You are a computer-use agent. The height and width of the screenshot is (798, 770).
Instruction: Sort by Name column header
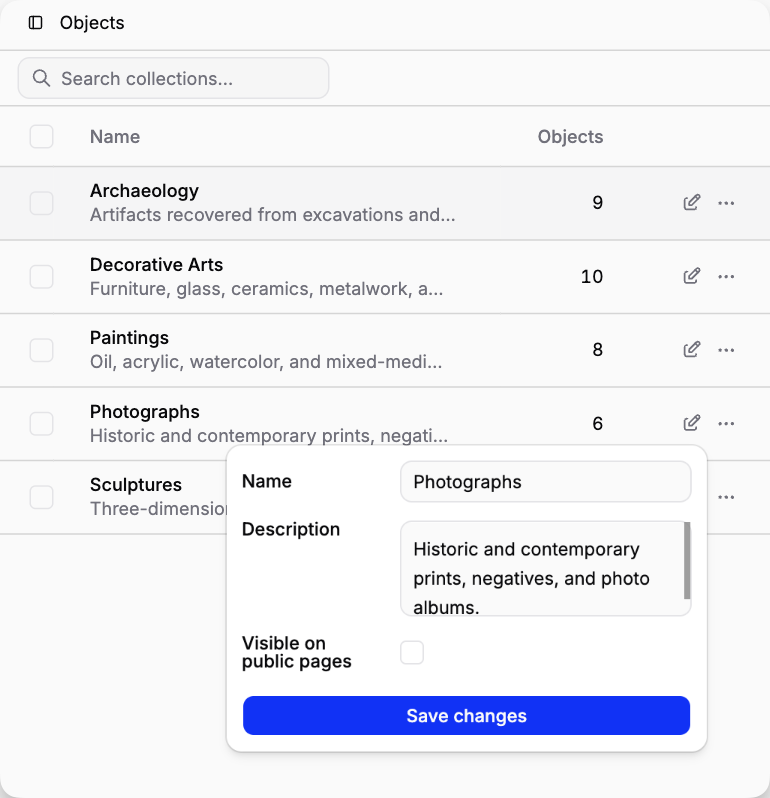115,136
